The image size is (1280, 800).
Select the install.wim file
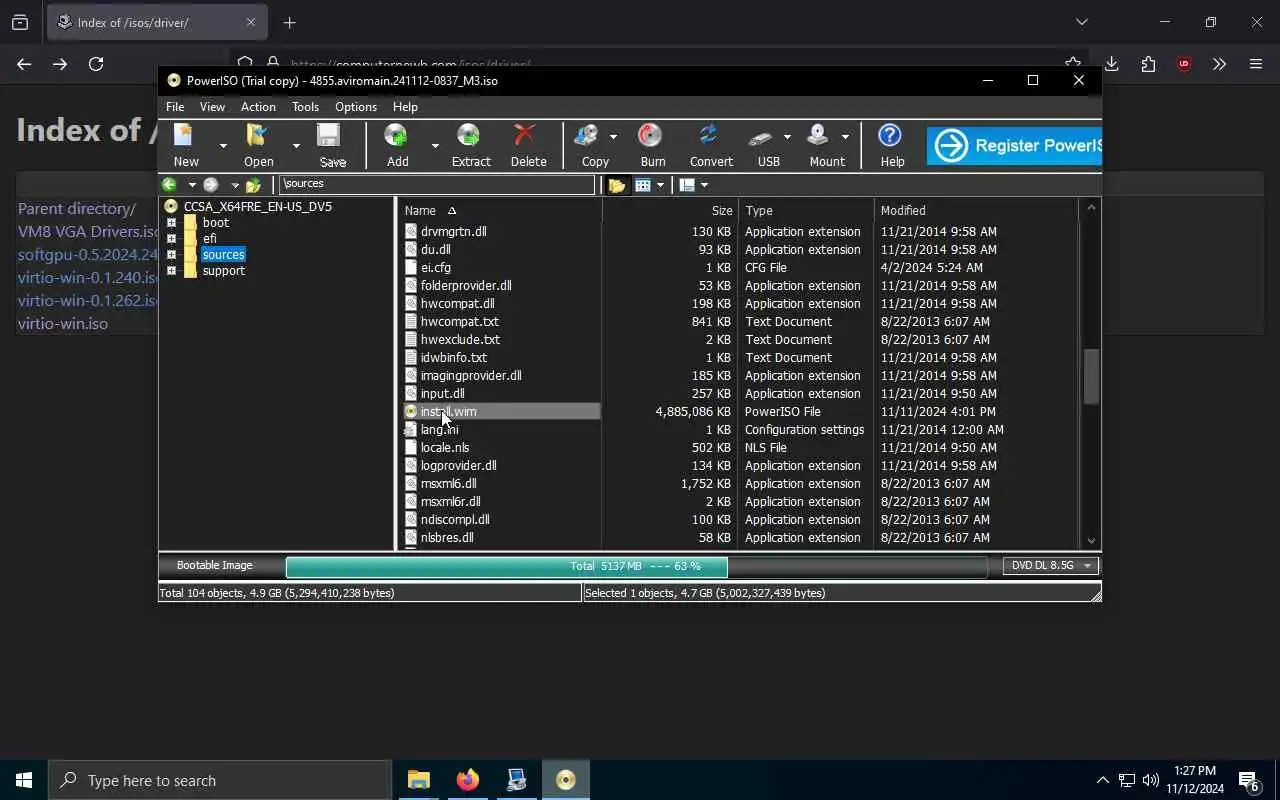click(448, 412)
